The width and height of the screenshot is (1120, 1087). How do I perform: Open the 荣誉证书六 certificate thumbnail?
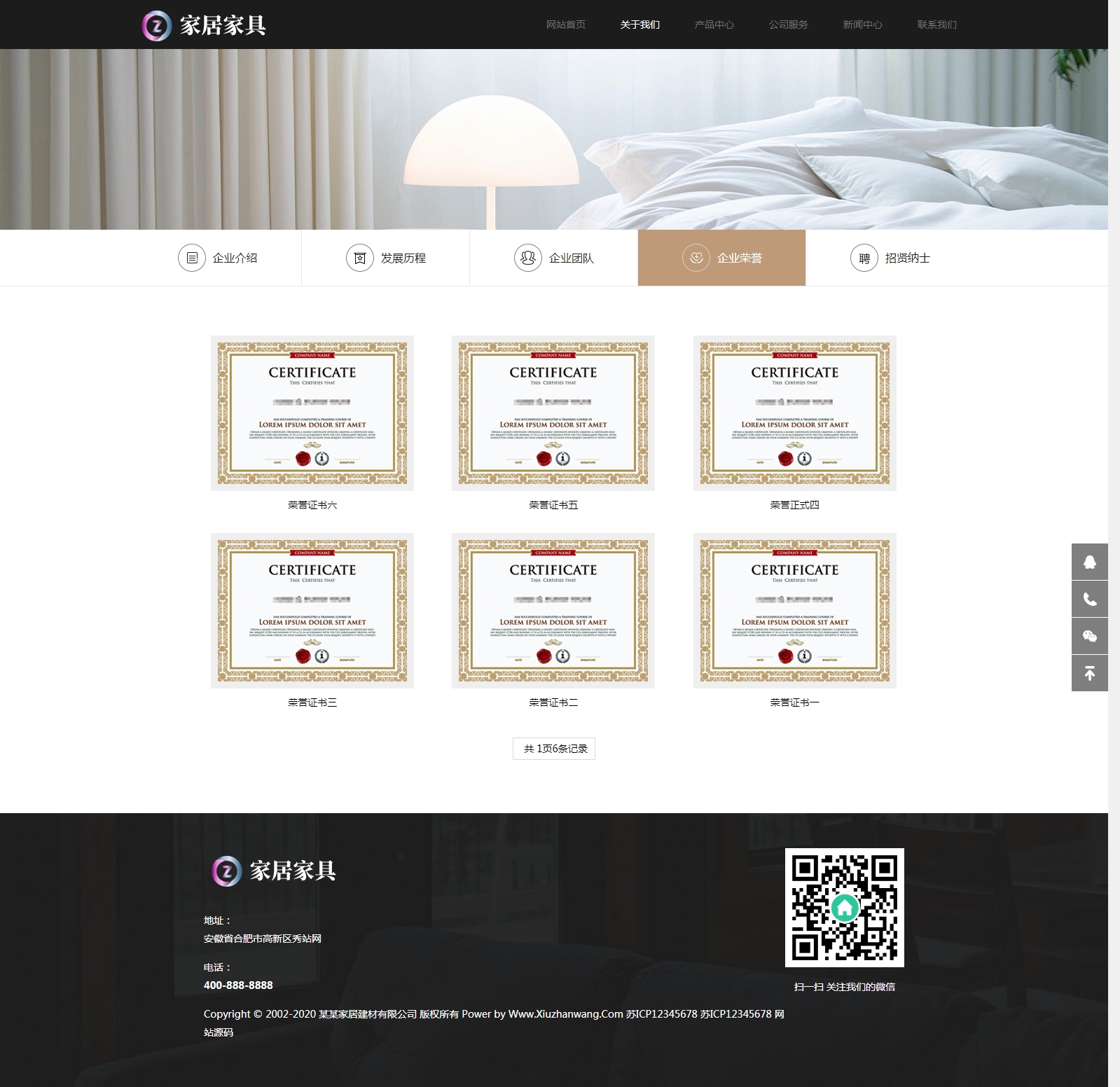(312, 413)
